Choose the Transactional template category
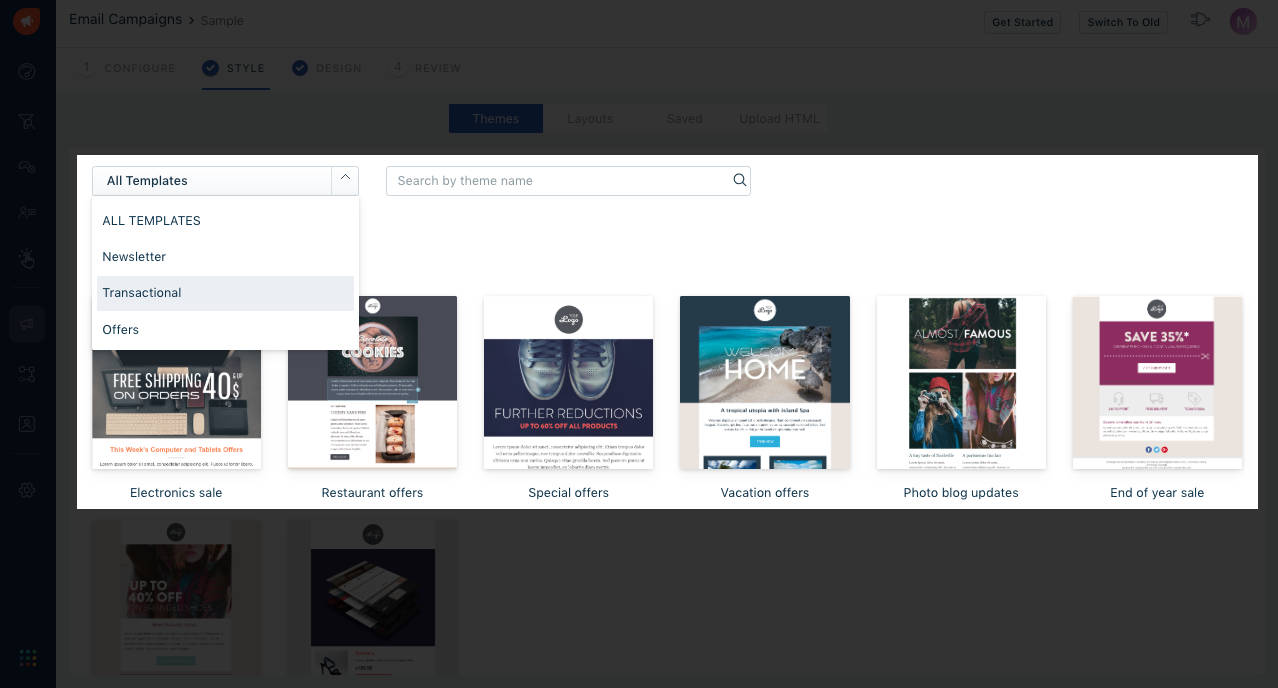Viewport: 1278px width, 688px height. coord(142,293)
